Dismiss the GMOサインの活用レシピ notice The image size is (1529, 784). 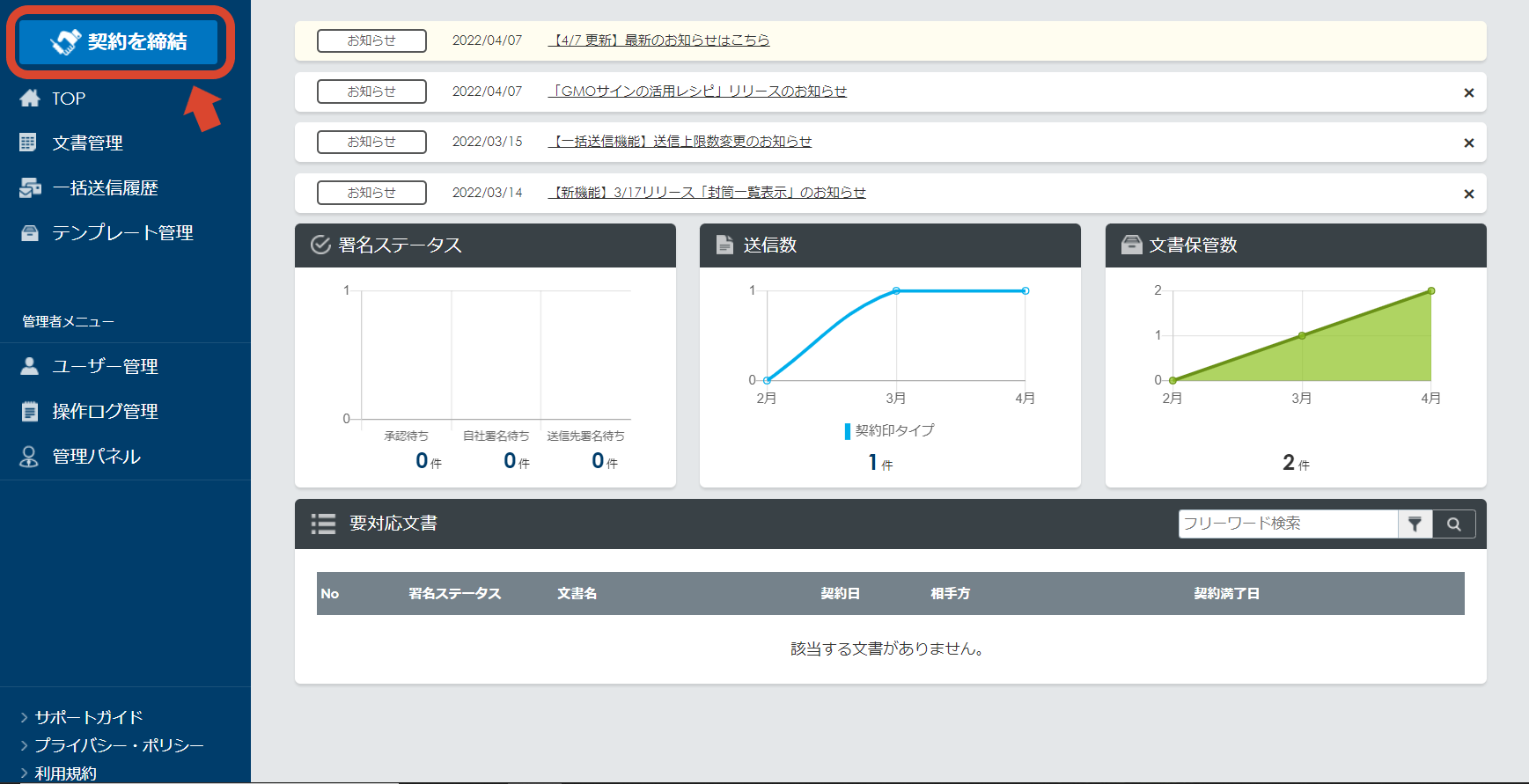(1468, 92)
